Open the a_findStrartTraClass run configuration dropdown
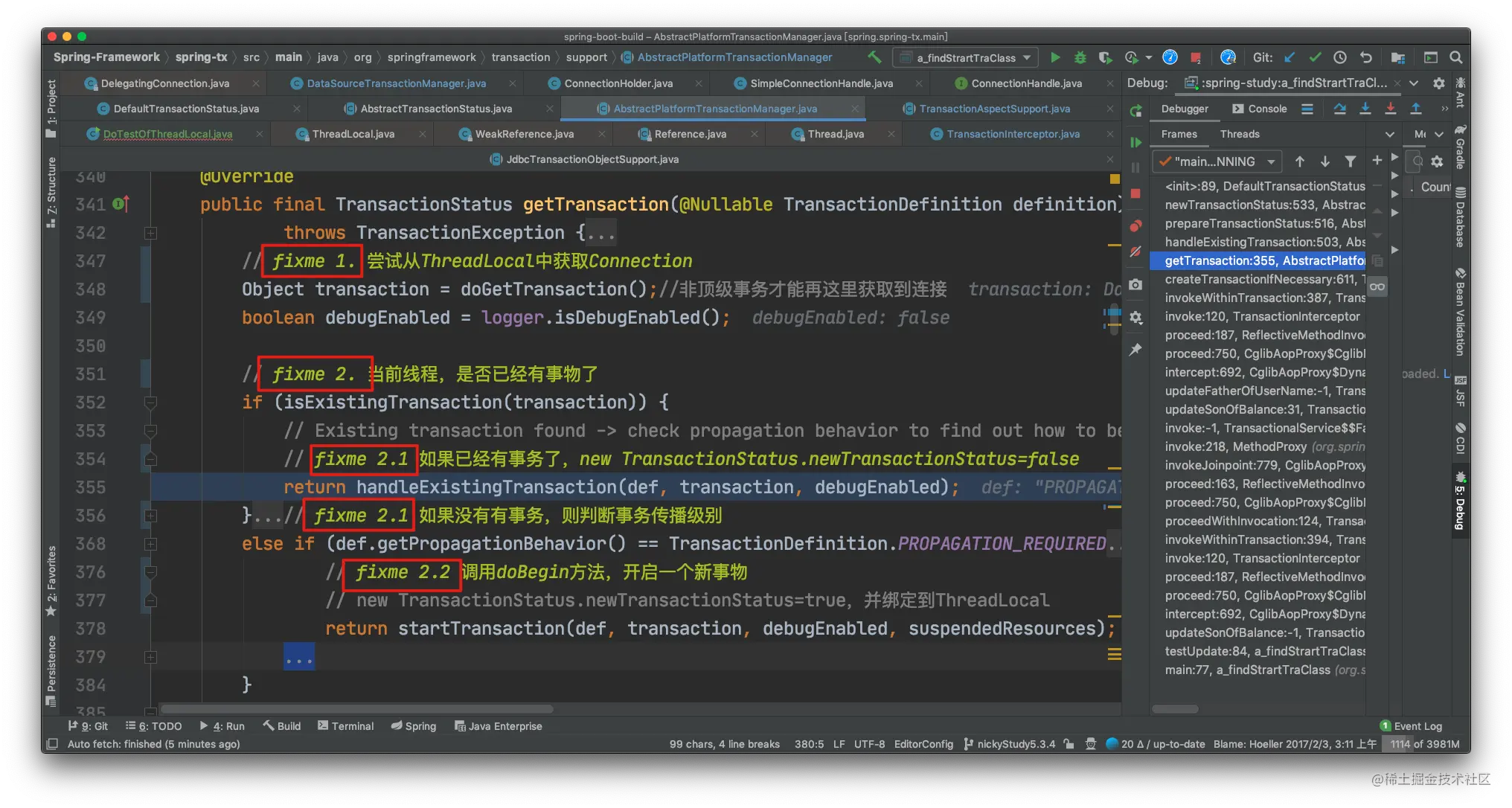This screenshot has height=808, width=1512. click(967, 57)
